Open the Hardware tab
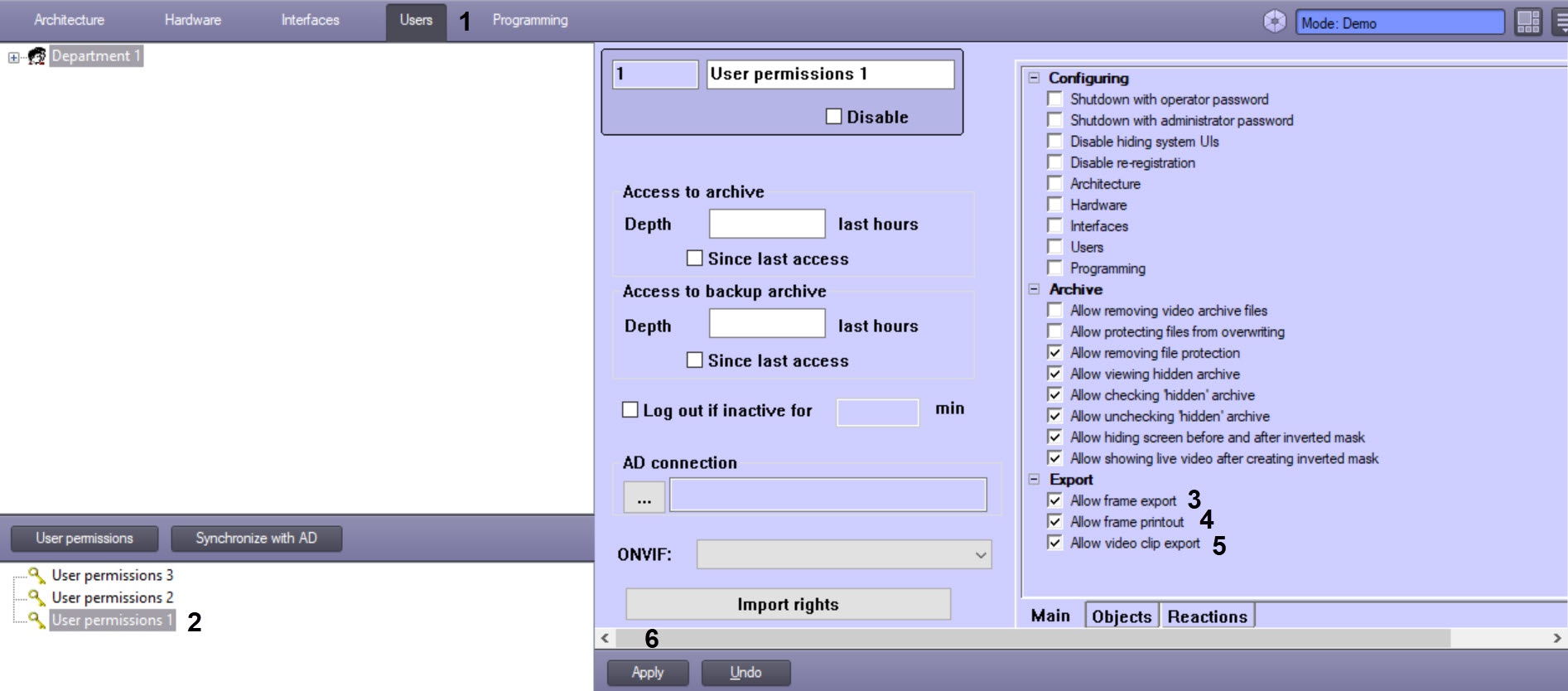This screenshot has width=1568, height=691. click(x=192, y=20)
